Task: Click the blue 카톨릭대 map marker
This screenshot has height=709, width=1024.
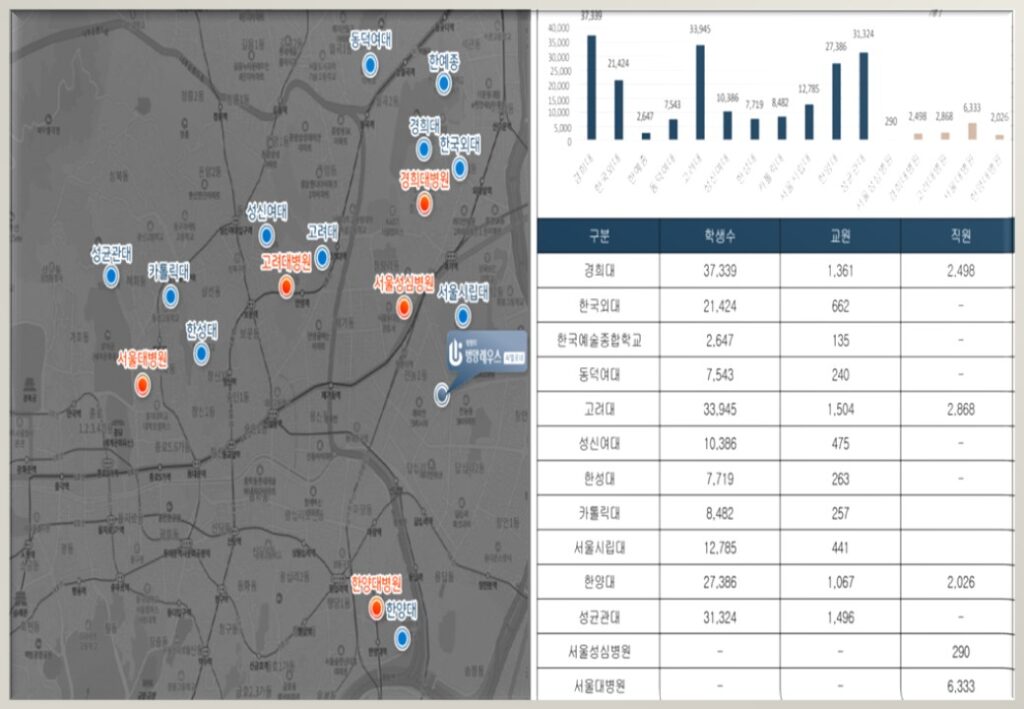Action: coord(171,295)
